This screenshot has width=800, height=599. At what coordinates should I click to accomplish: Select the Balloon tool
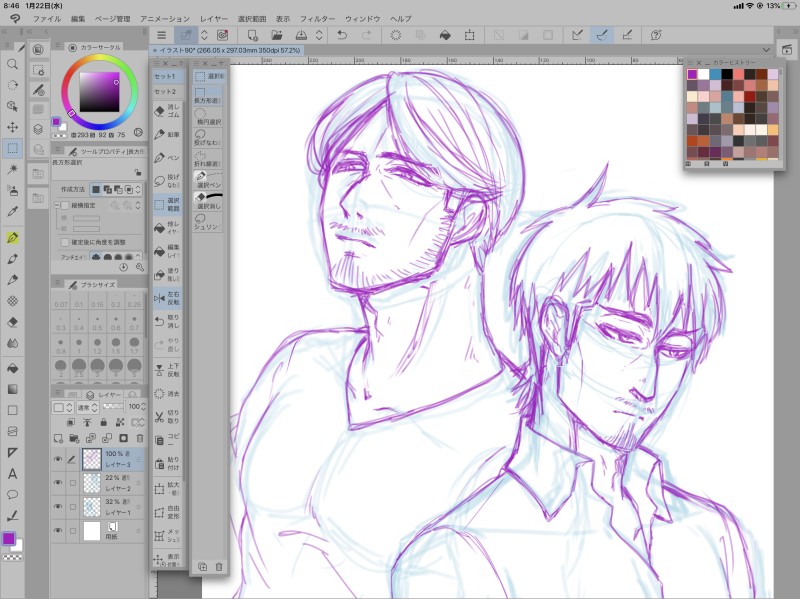tap(13, 494)
